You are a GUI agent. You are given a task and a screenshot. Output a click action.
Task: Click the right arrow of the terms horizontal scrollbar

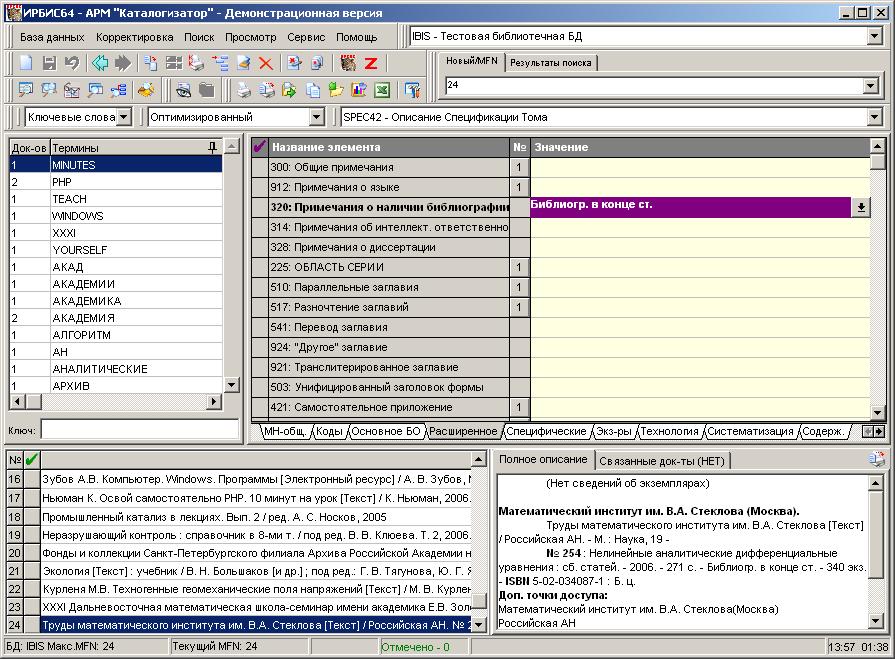tap(213, 402)
